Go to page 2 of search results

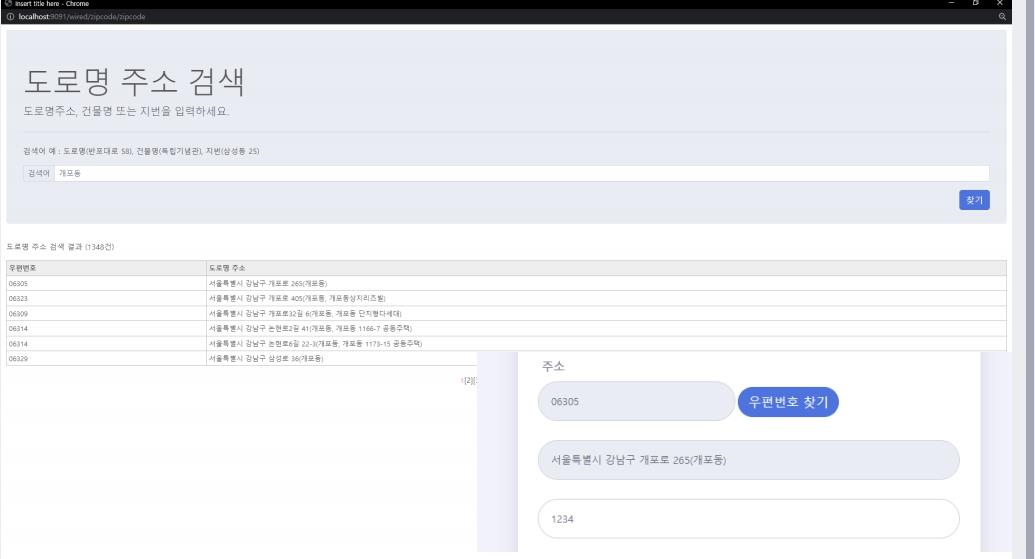click(468, 380)
